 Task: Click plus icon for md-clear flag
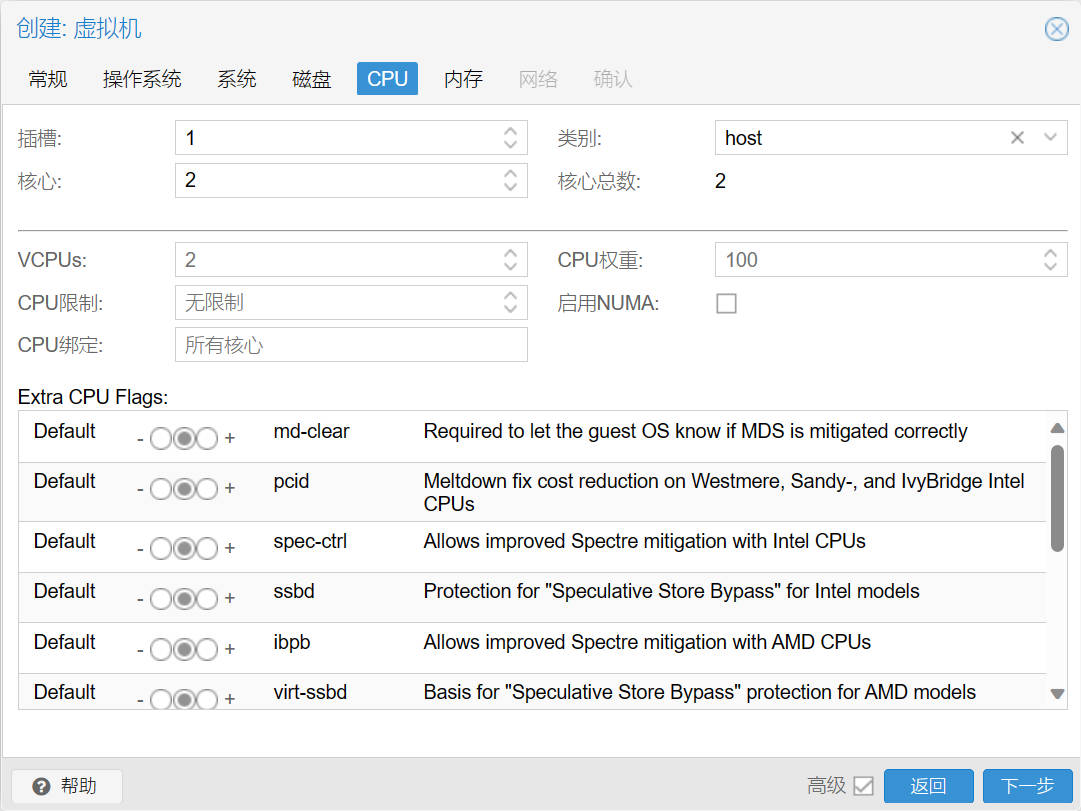click(x=230, y=438)
